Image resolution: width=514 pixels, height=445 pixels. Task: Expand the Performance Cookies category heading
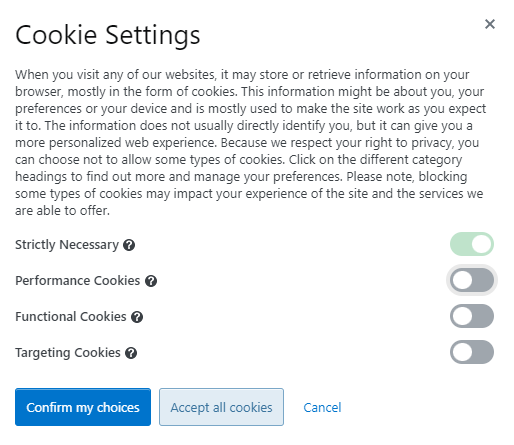coord(78,281)
